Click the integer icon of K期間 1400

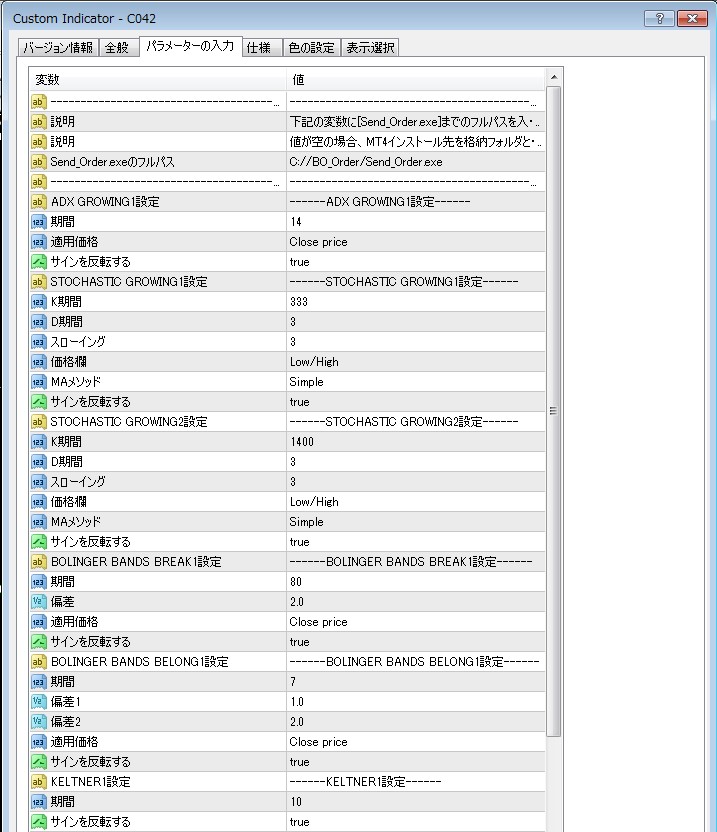[x=38, y=442]
